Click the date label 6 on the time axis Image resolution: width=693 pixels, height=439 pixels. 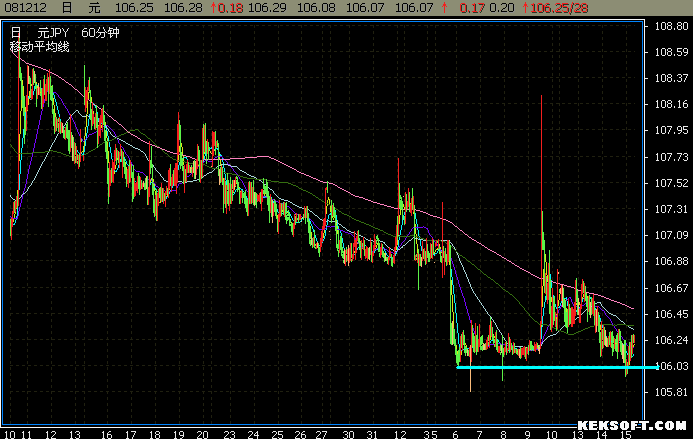tap(455, 434)
